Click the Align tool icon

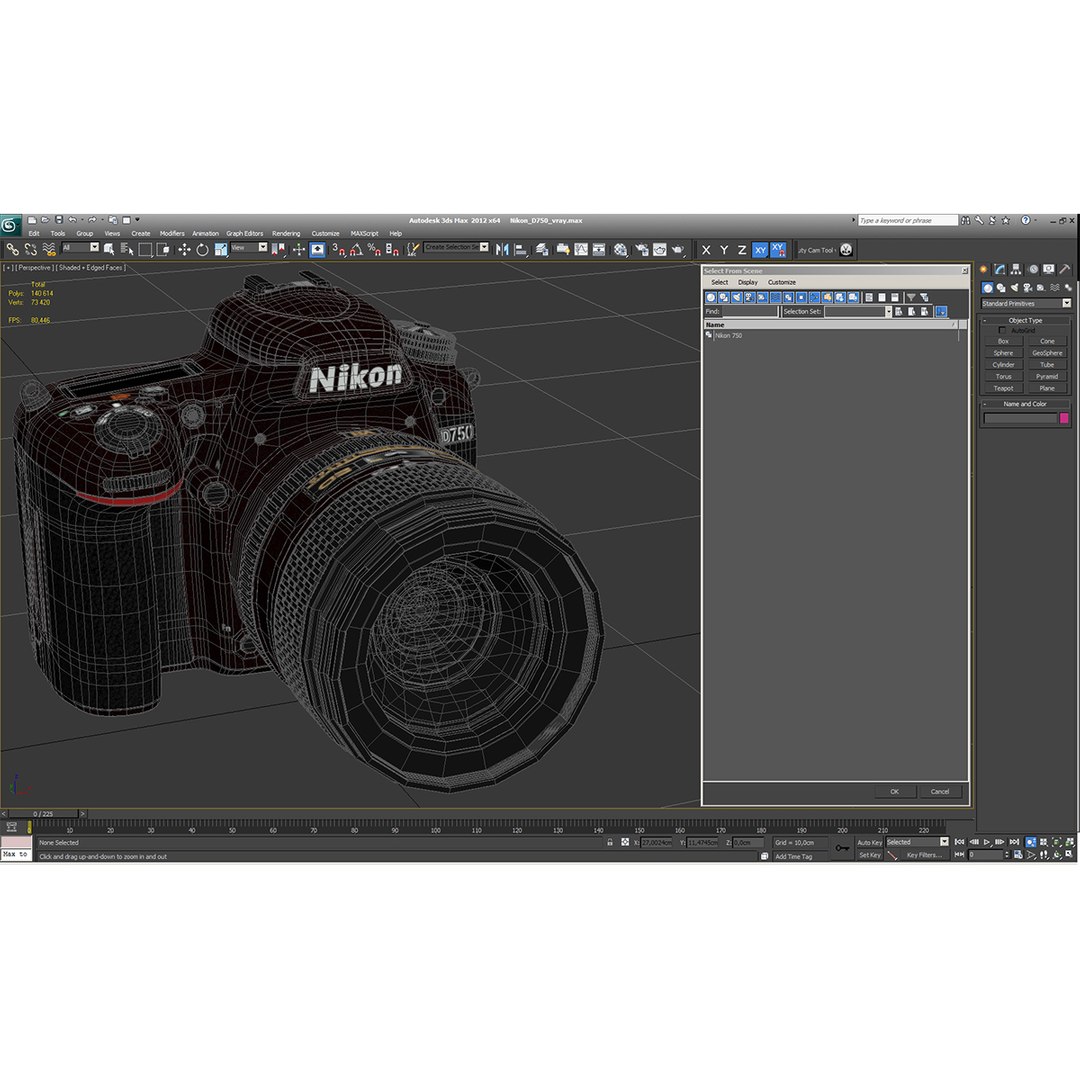521,249
